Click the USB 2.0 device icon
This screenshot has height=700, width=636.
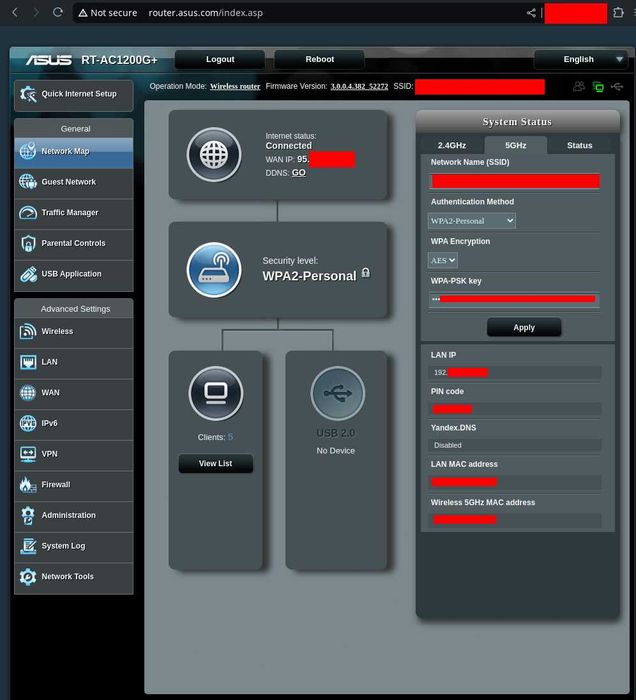pos(337,393)
